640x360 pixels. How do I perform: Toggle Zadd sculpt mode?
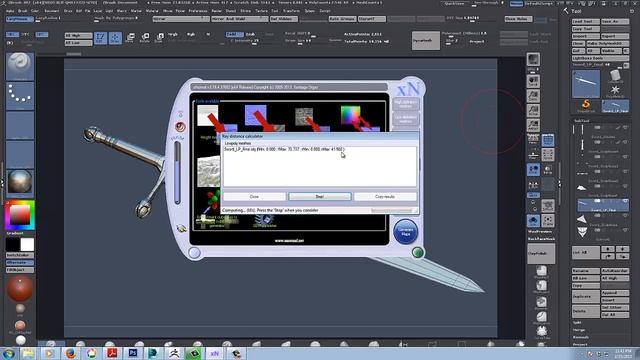(x=234, y=34)
